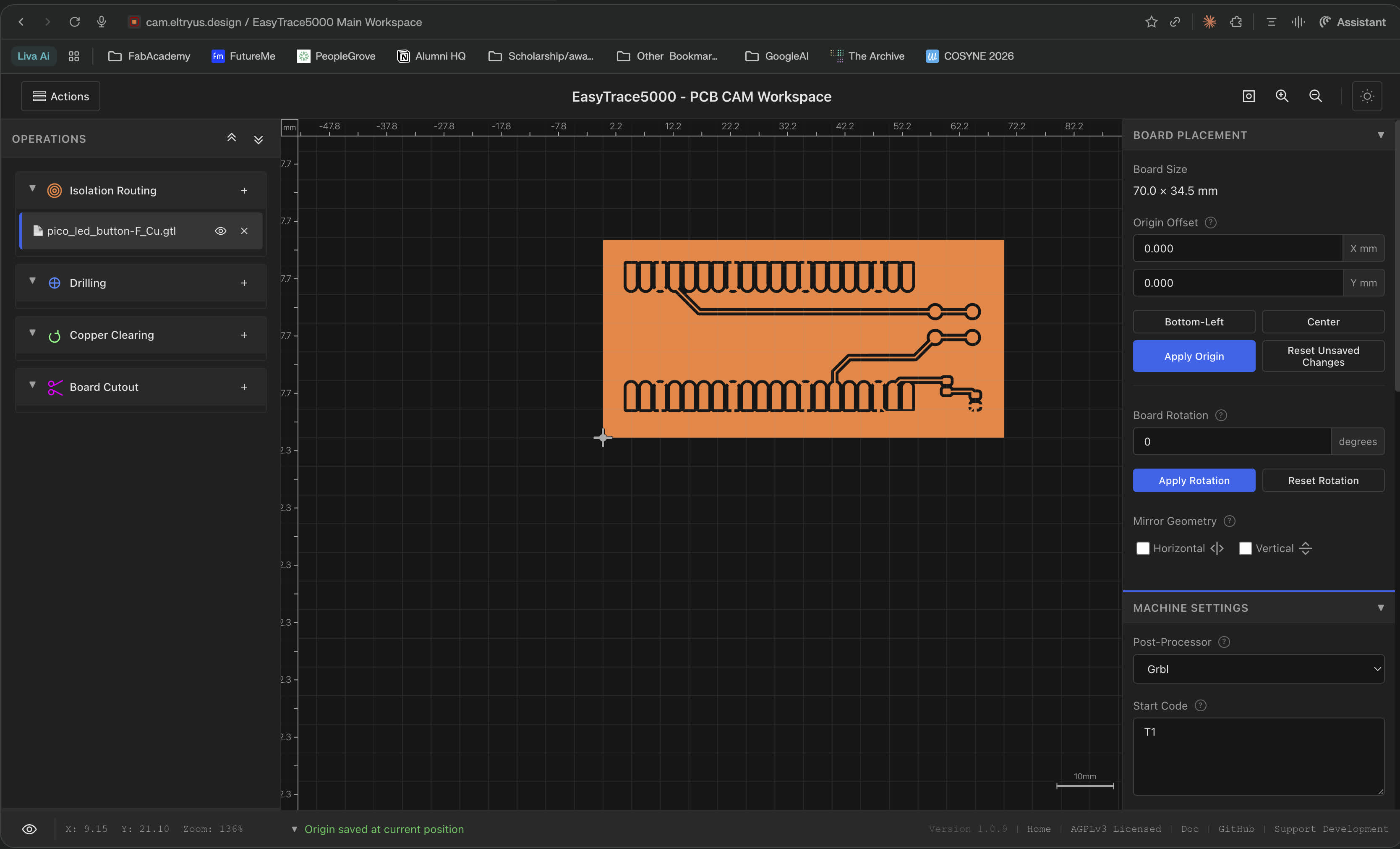Collapse the Board Placement panel
This screenshot has height=849, width=1400.
tap(1381, 135)
